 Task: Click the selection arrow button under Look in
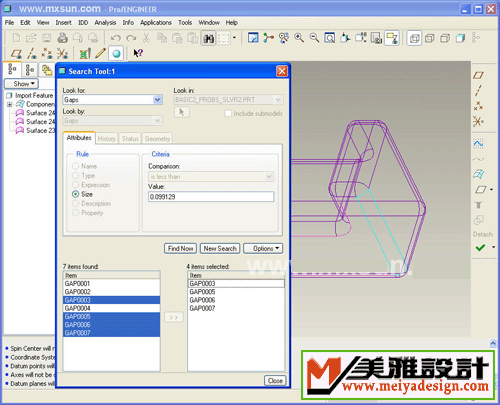pyautogui.click(x=182, y=112)
